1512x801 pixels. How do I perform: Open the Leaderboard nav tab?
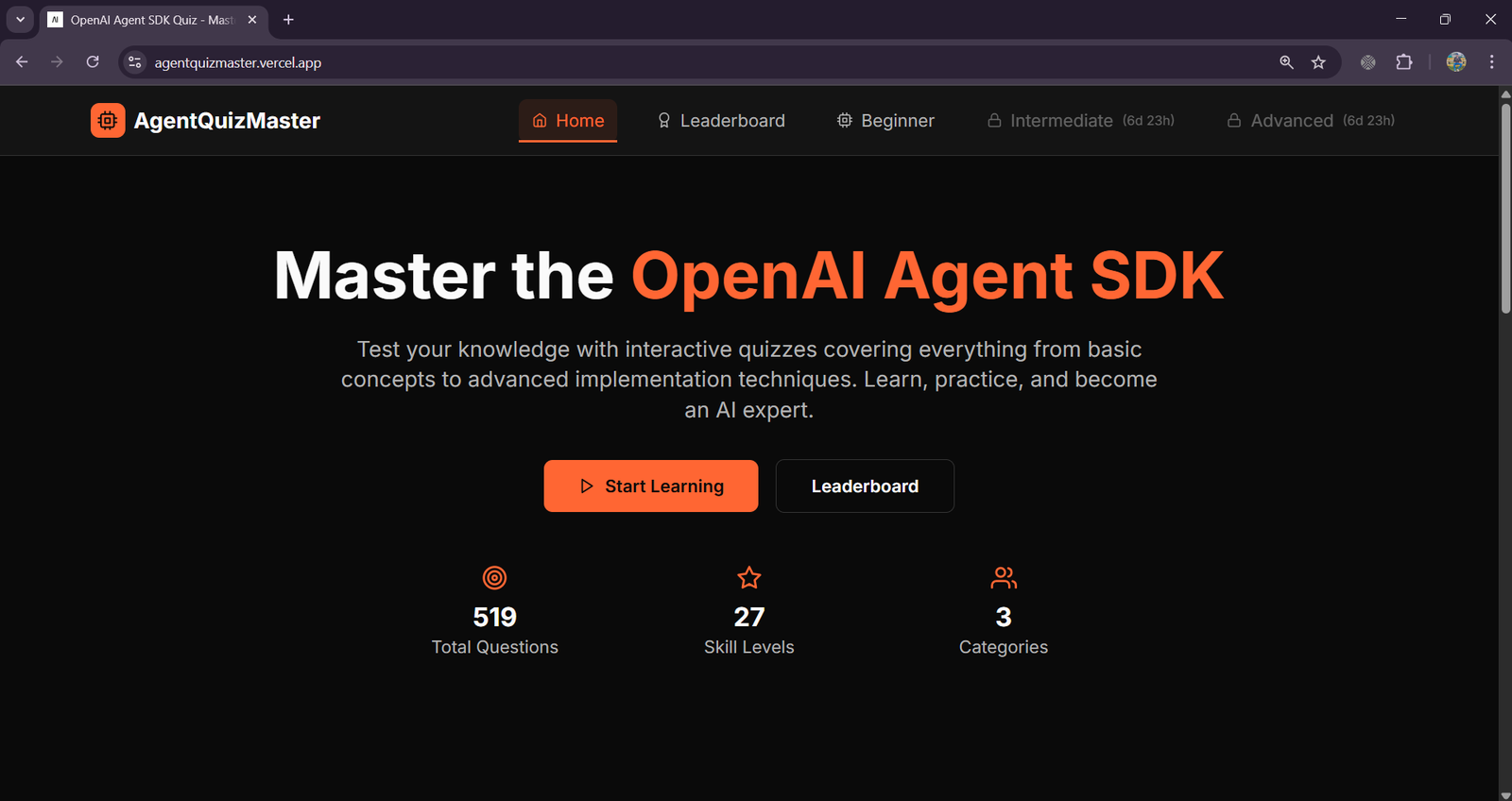(721, 120)
